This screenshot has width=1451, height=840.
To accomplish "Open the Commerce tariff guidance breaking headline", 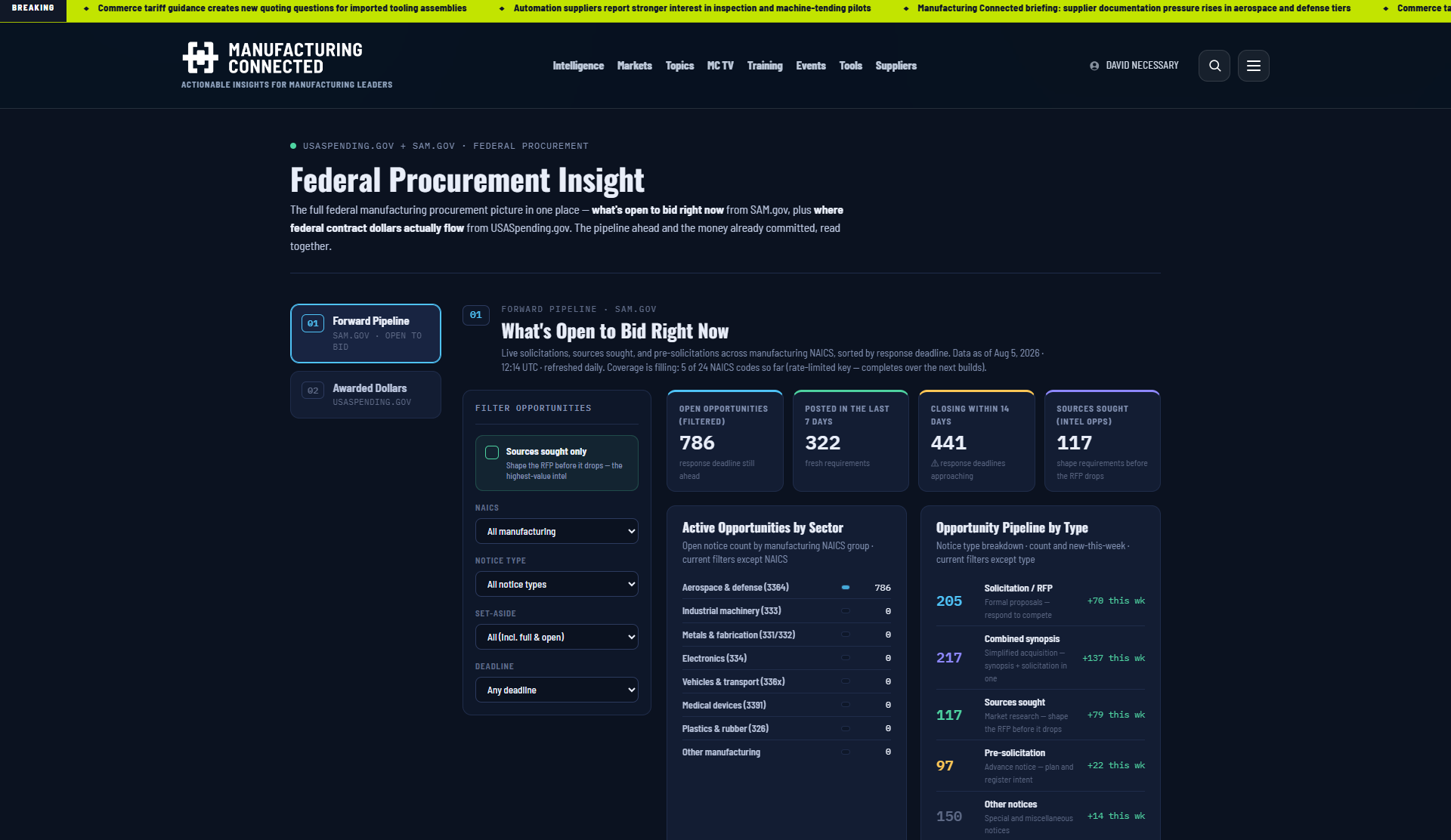I will click(282, 8).
